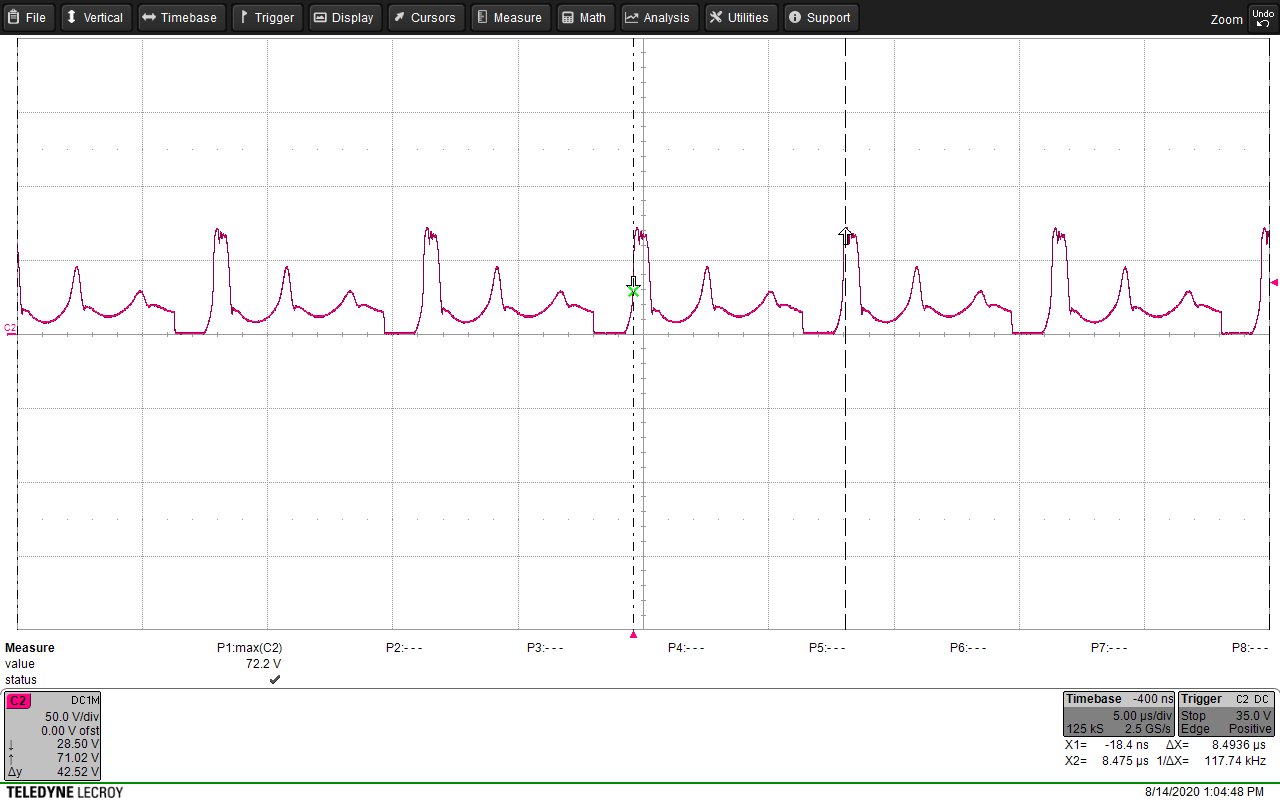
Task: Select the P3 measurement slot
Action: point(545,648)
